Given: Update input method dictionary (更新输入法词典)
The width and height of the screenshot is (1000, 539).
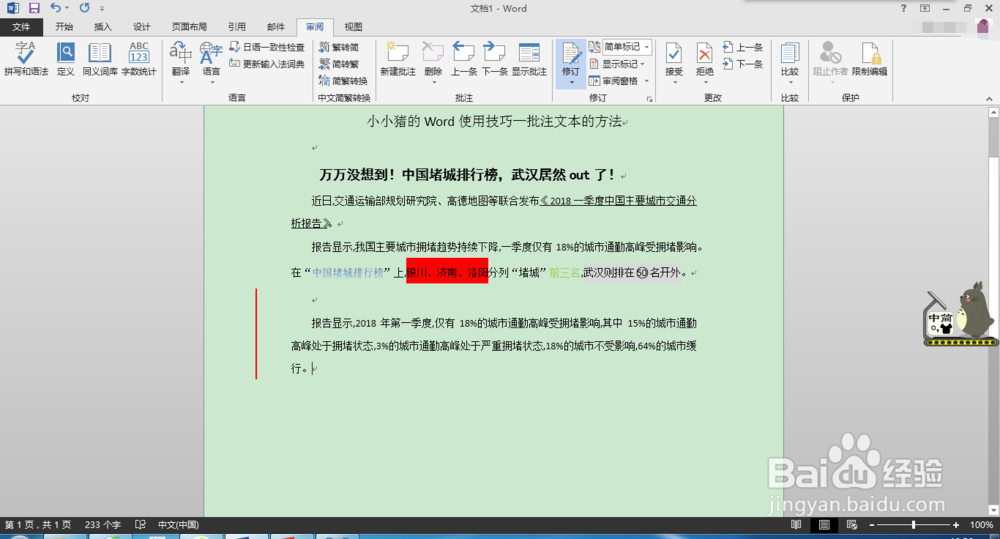Looking at the screenshot, I should [x=267, y=64].
